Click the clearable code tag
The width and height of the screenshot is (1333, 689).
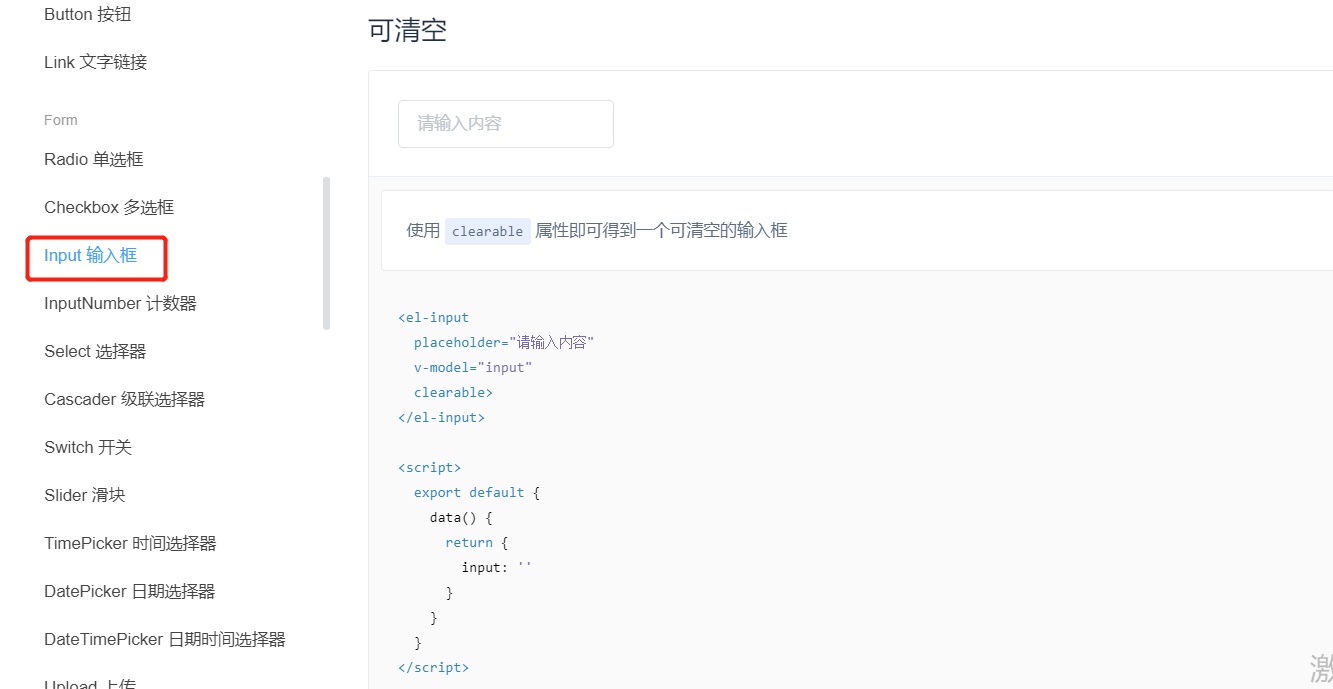pyautogui.click(x=487, y=231)
